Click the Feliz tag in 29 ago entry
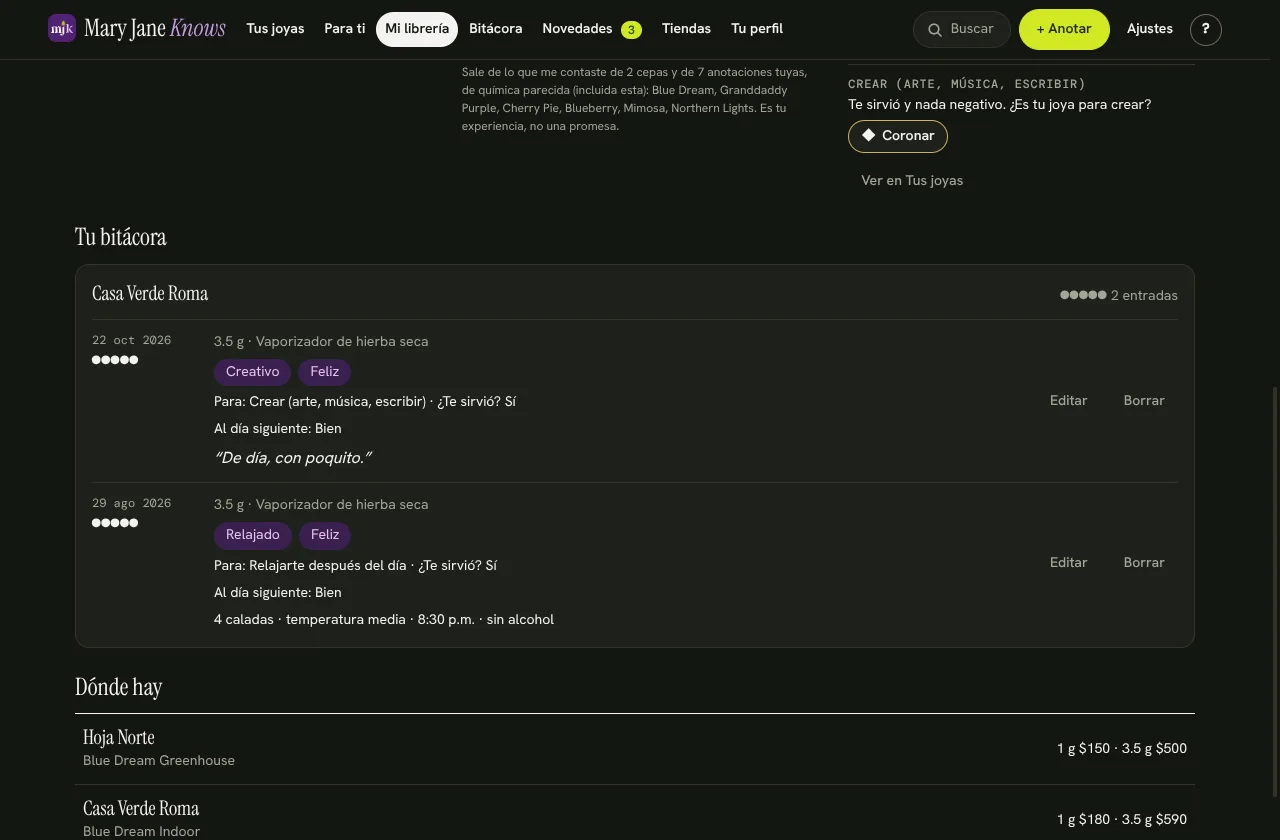This screenshot has height=840, width=1280. click(325, 535)
